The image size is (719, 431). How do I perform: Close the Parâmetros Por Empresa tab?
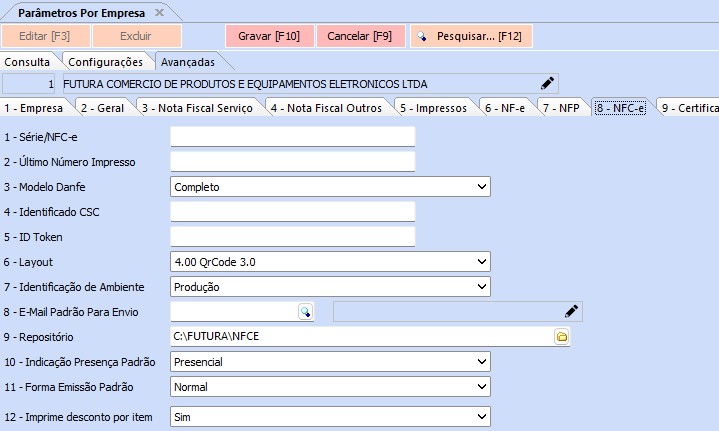(160, 11)
